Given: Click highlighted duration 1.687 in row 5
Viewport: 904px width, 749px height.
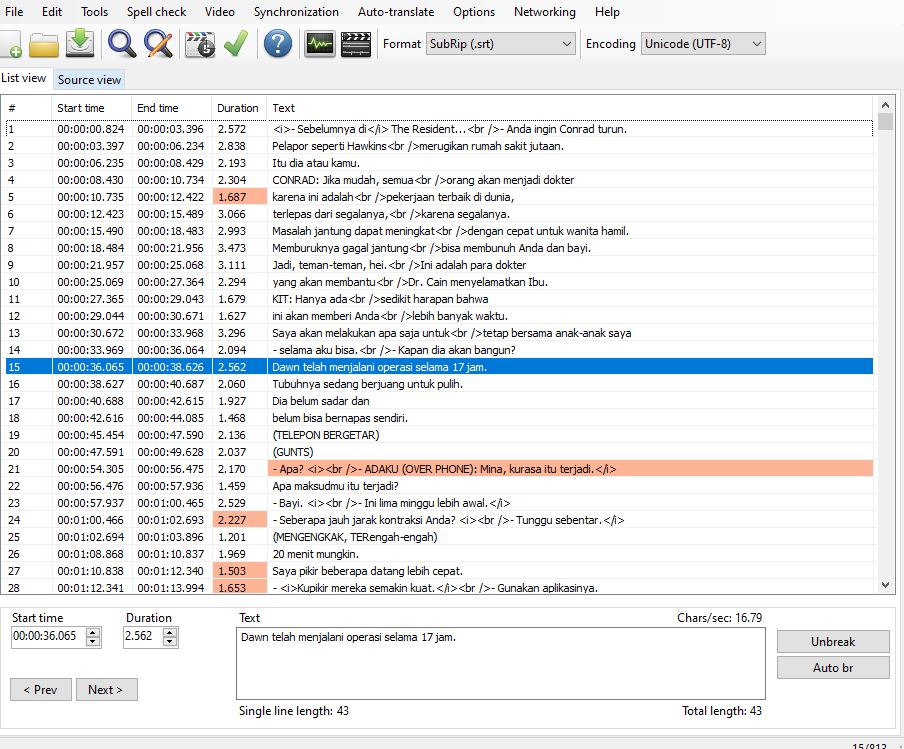Looking at the screenshot, I should (239, 197).
